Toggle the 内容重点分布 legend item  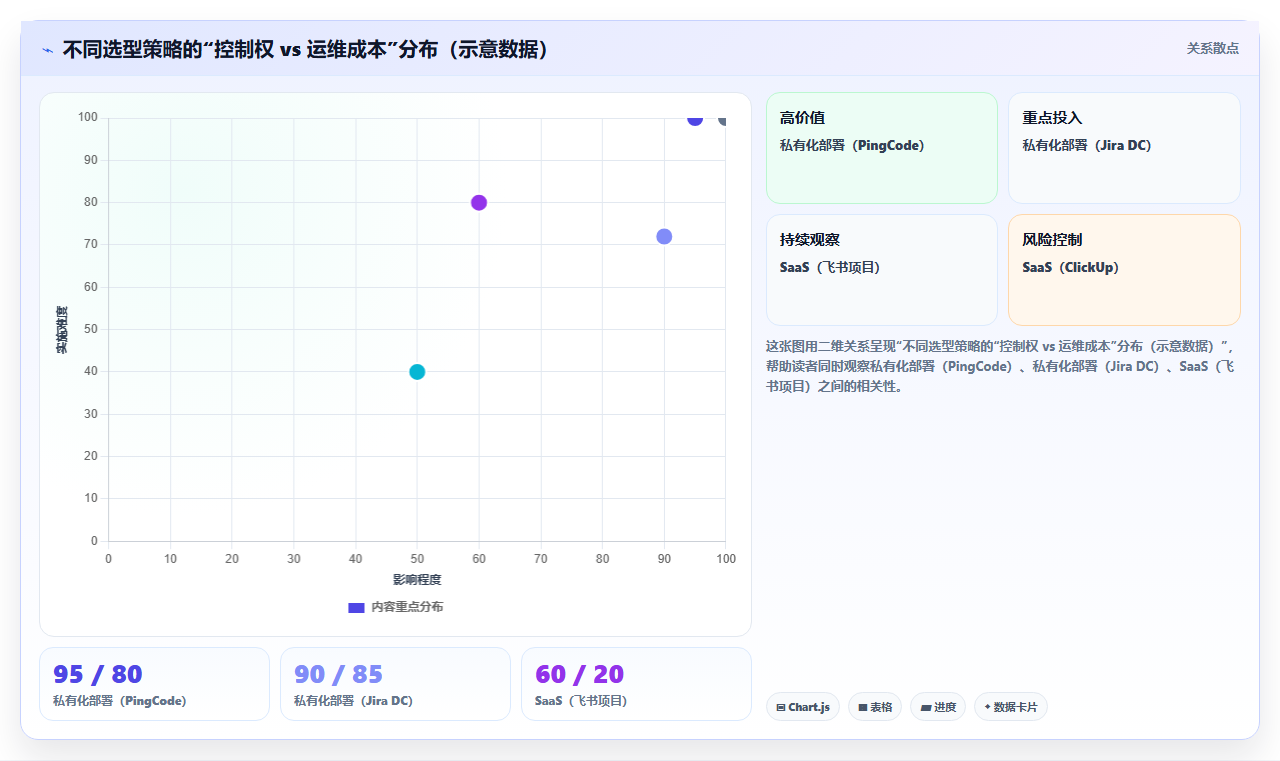(396, 607)
